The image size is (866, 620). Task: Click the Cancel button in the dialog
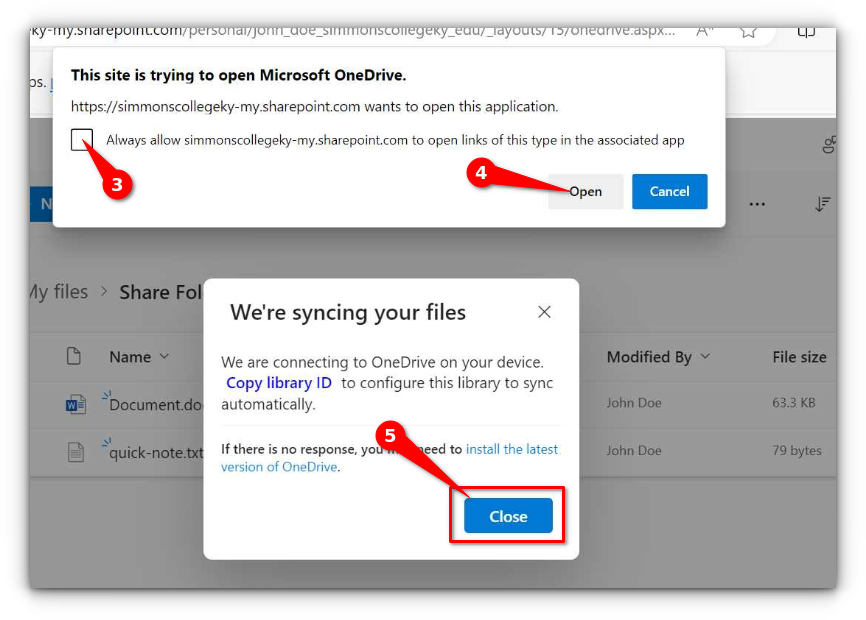pos(669,192)
